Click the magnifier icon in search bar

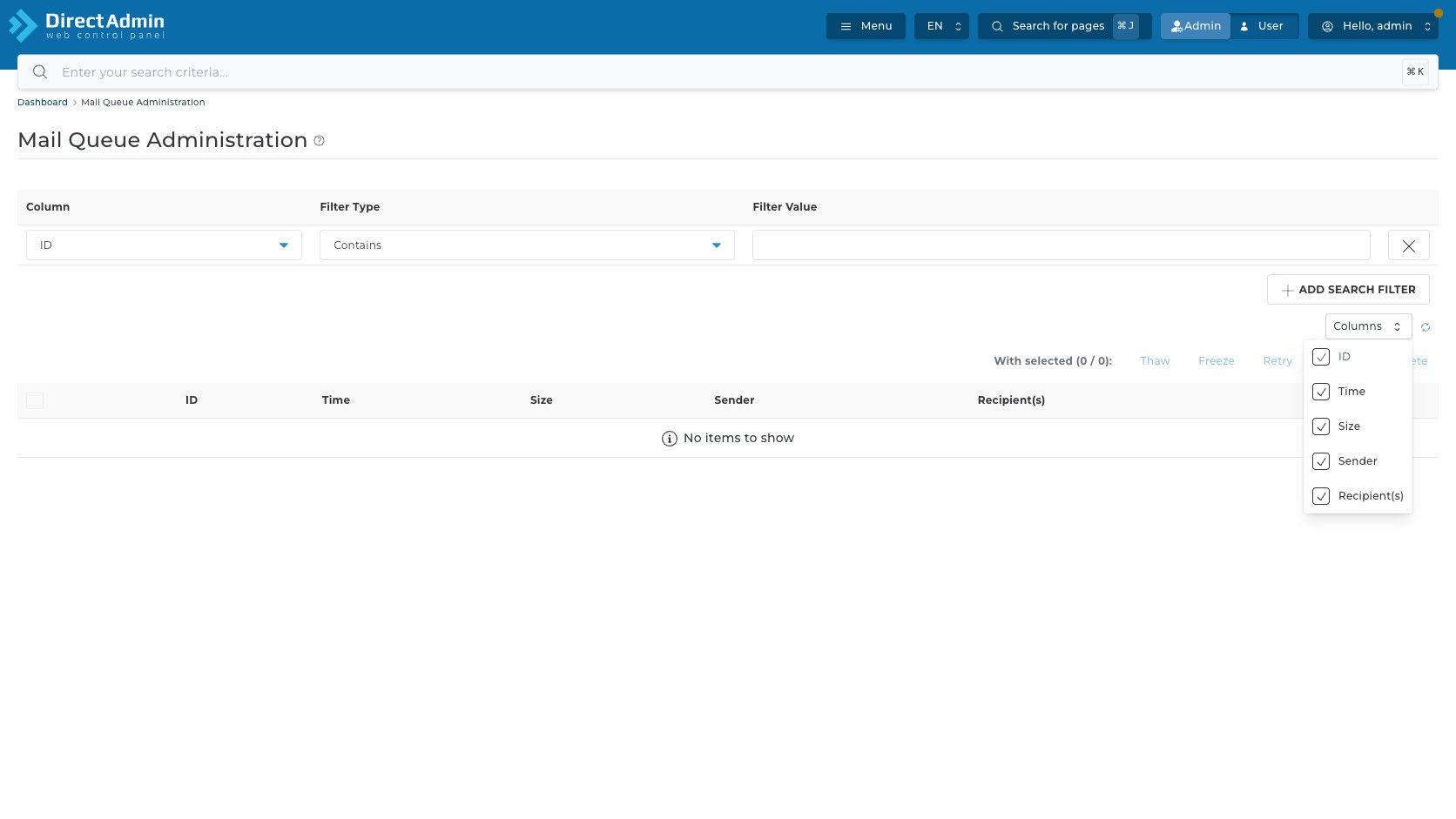click(x=40, y=72)
